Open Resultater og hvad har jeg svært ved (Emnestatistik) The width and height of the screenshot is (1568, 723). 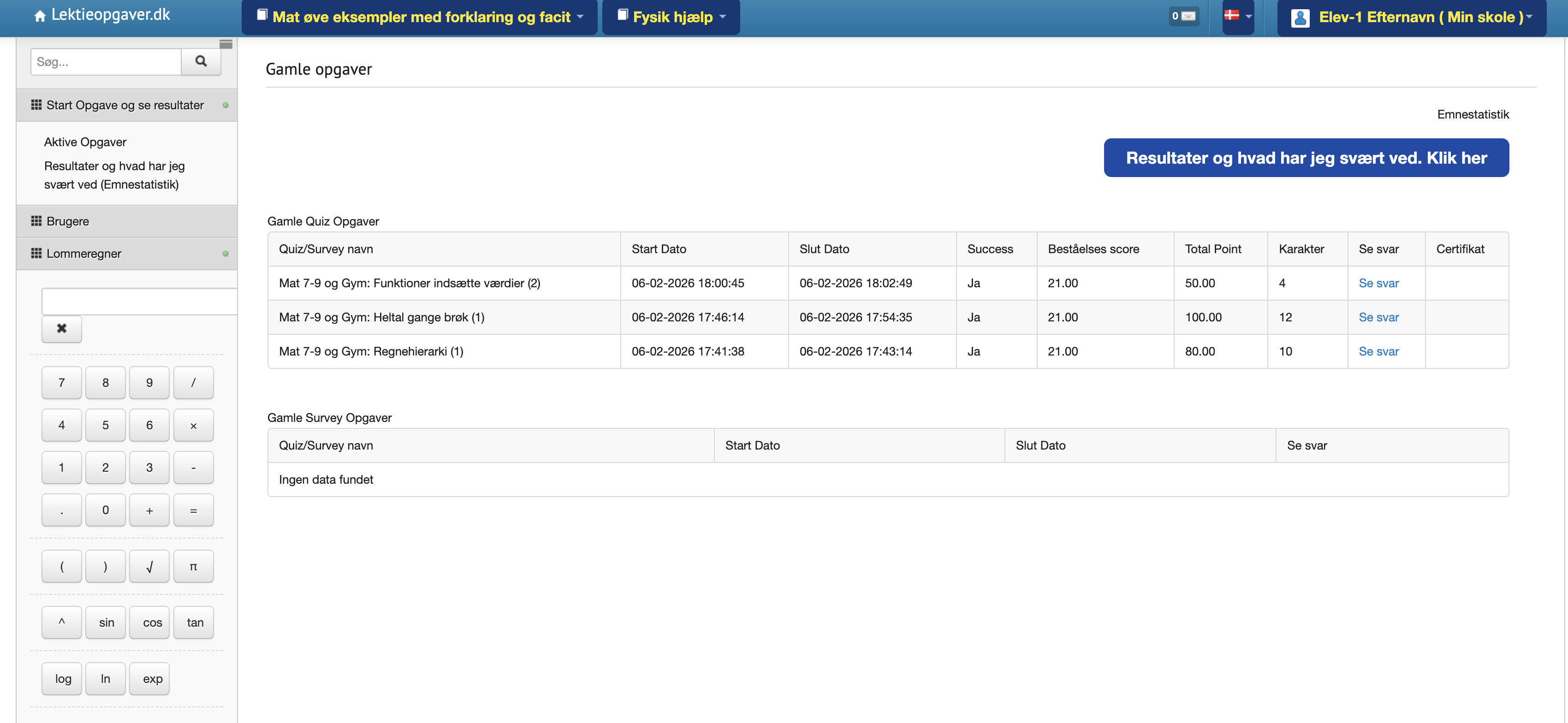[114, 175]
